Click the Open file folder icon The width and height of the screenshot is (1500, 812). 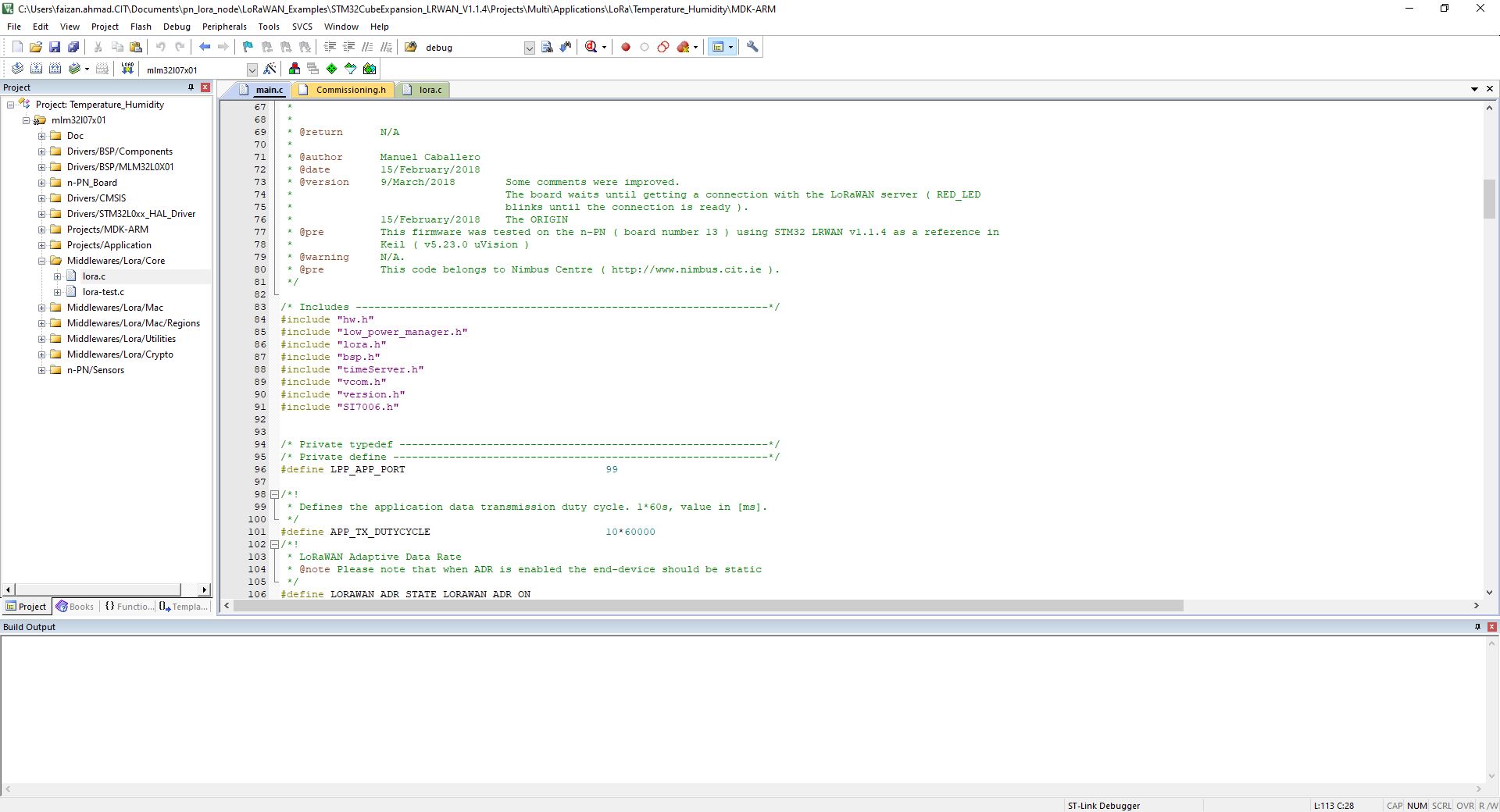[36, 48]
